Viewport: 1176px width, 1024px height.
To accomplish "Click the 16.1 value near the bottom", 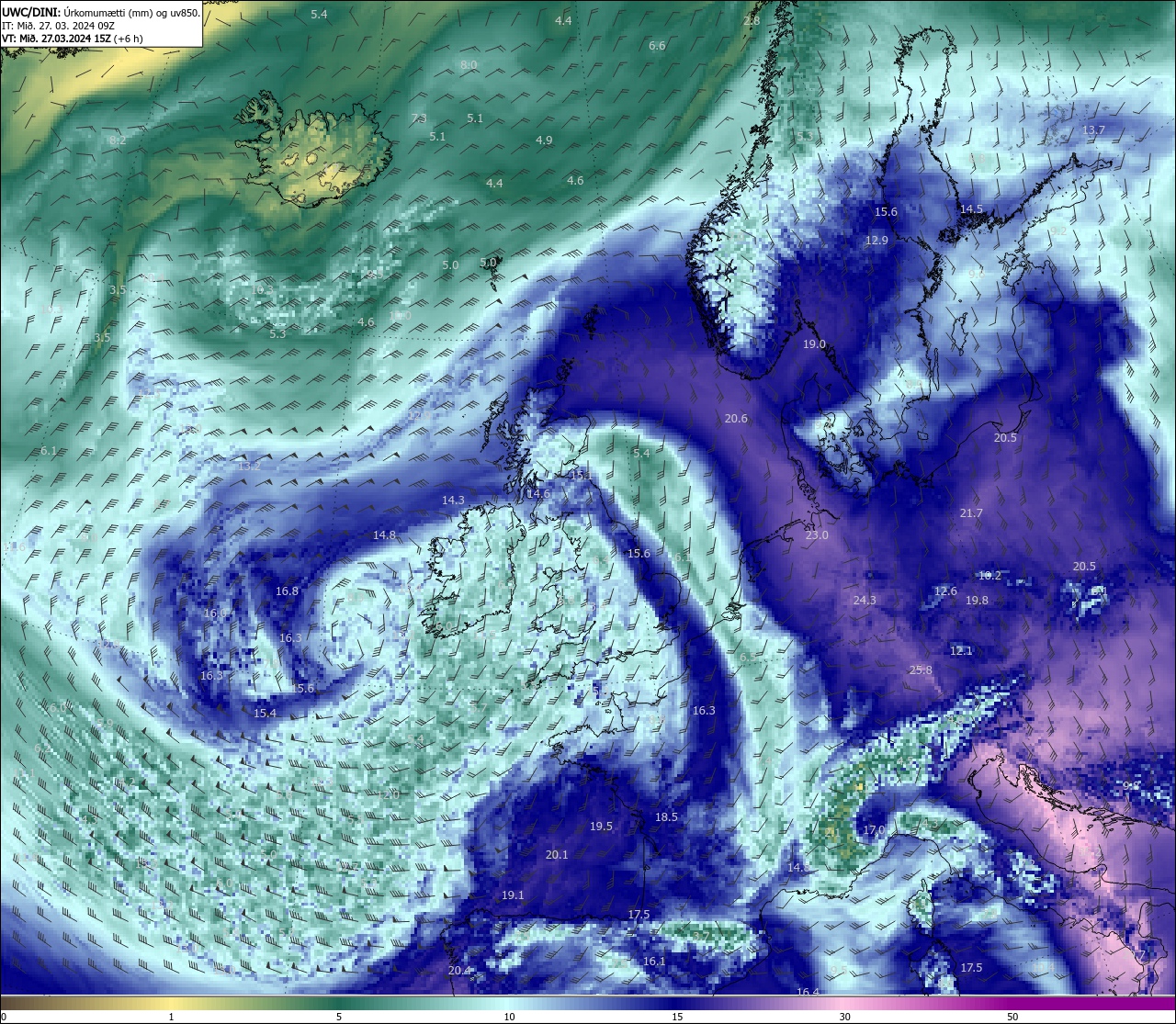I will pyautogui.click(x=654, y=961).
